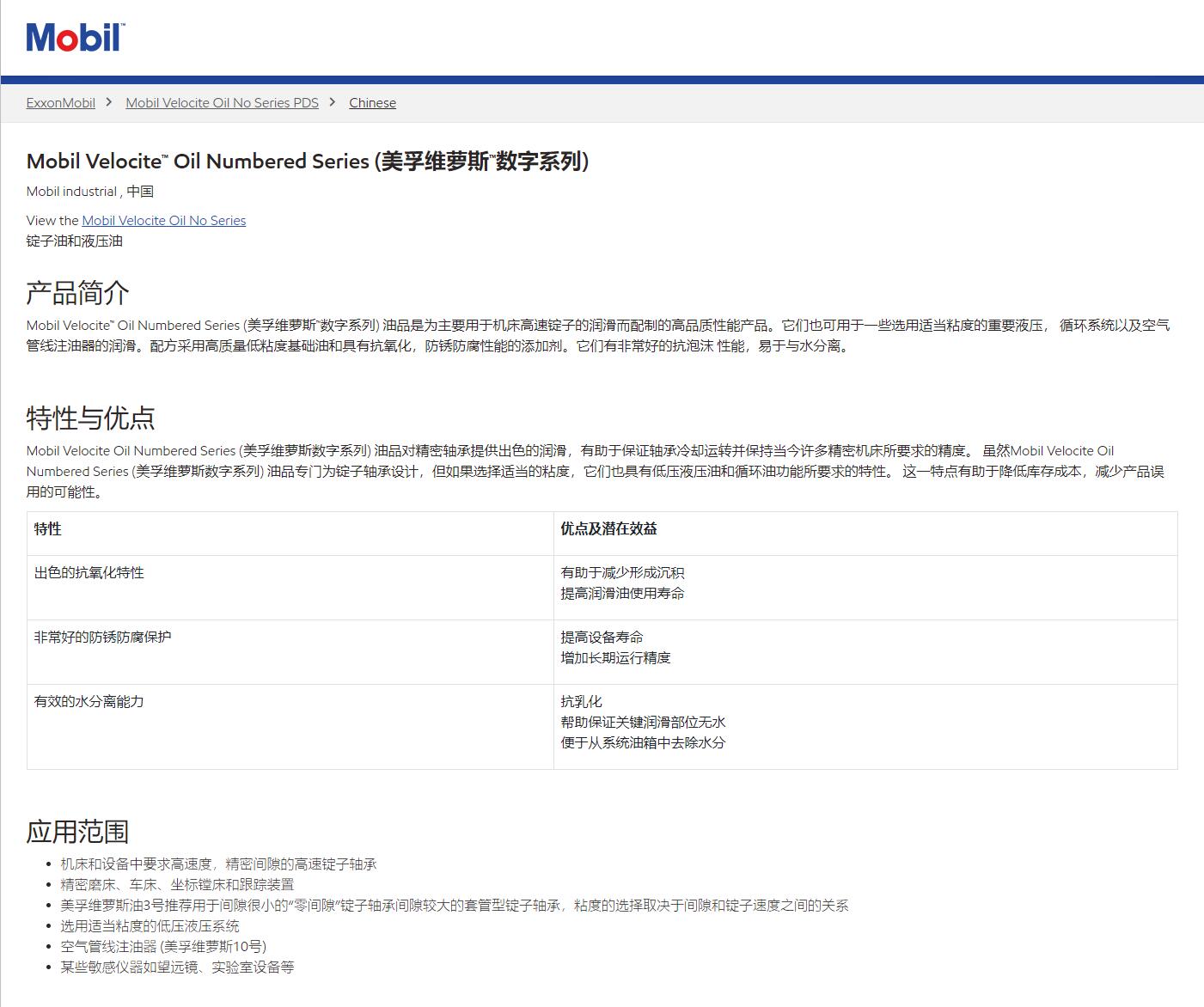Click the text '锭子油和液压油'
Screen dimensions: 1204x1007
(75, 241)
